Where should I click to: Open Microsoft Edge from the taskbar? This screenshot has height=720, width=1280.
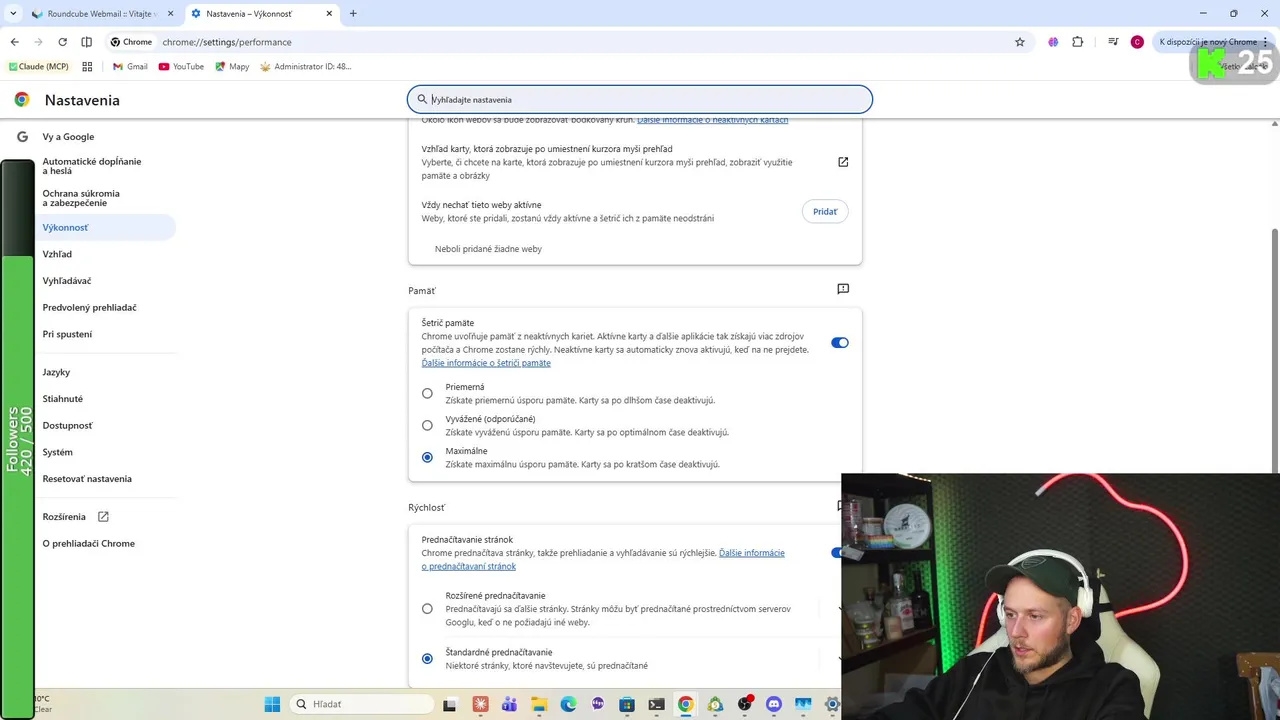click(568, 704)
